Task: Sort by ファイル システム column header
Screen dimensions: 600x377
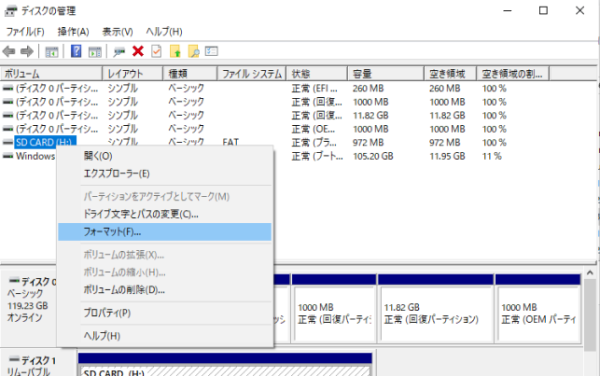Action: [x=252, y=73]
